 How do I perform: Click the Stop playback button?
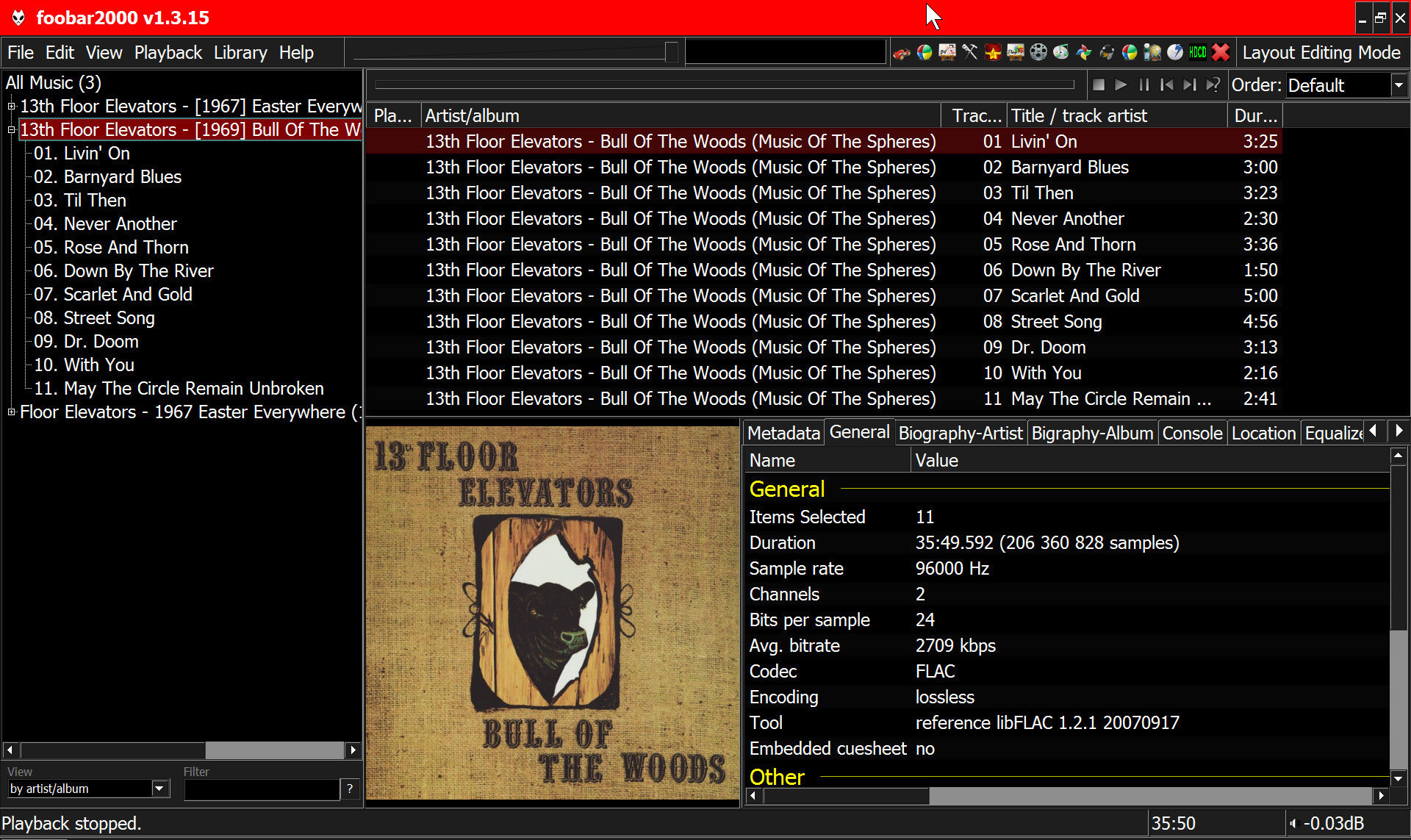(x=1099, y=85)
